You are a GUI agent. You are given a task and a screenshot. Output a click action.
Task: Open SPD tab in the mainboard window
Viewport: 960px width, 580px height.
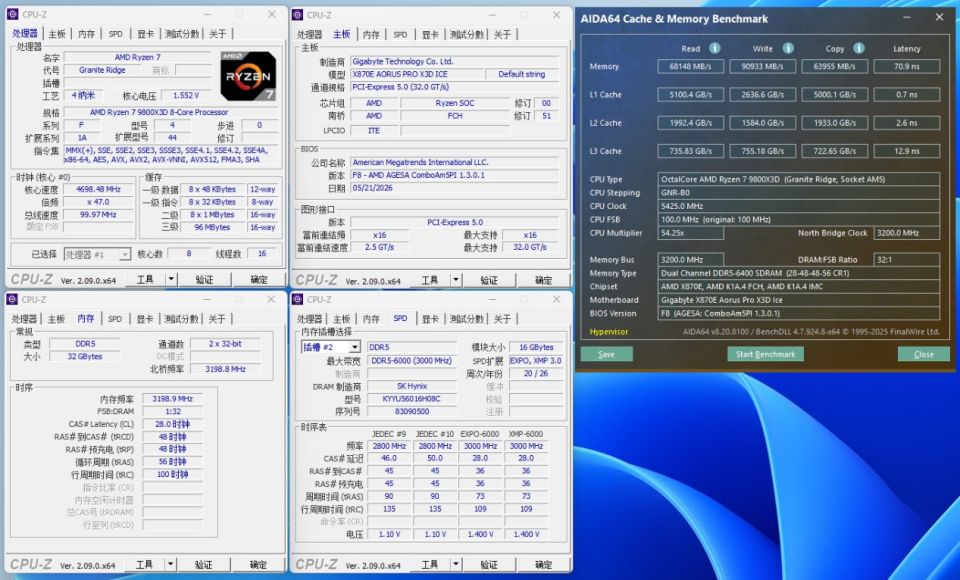[400, 34]
